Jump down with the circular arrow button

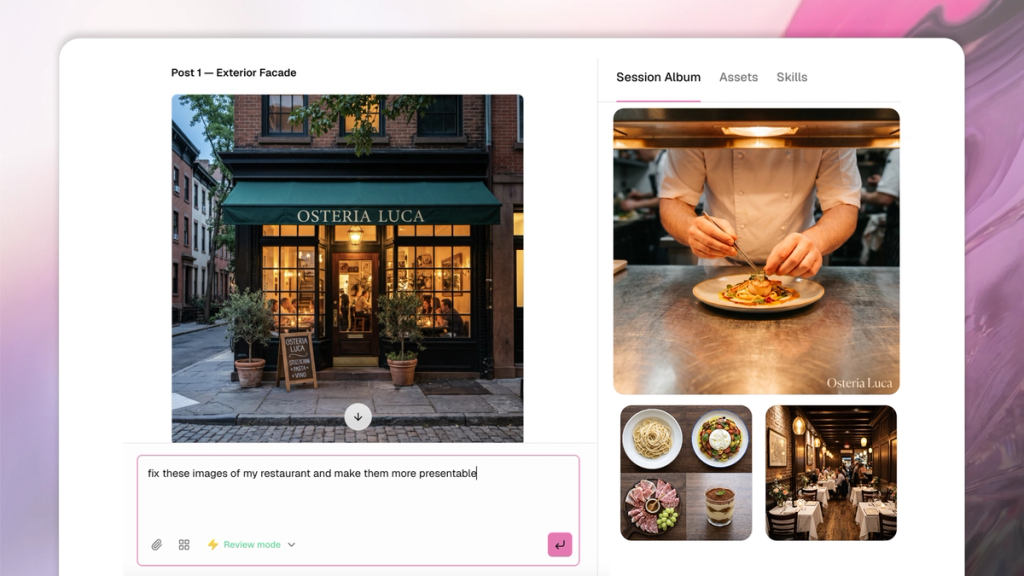[358, 417]
